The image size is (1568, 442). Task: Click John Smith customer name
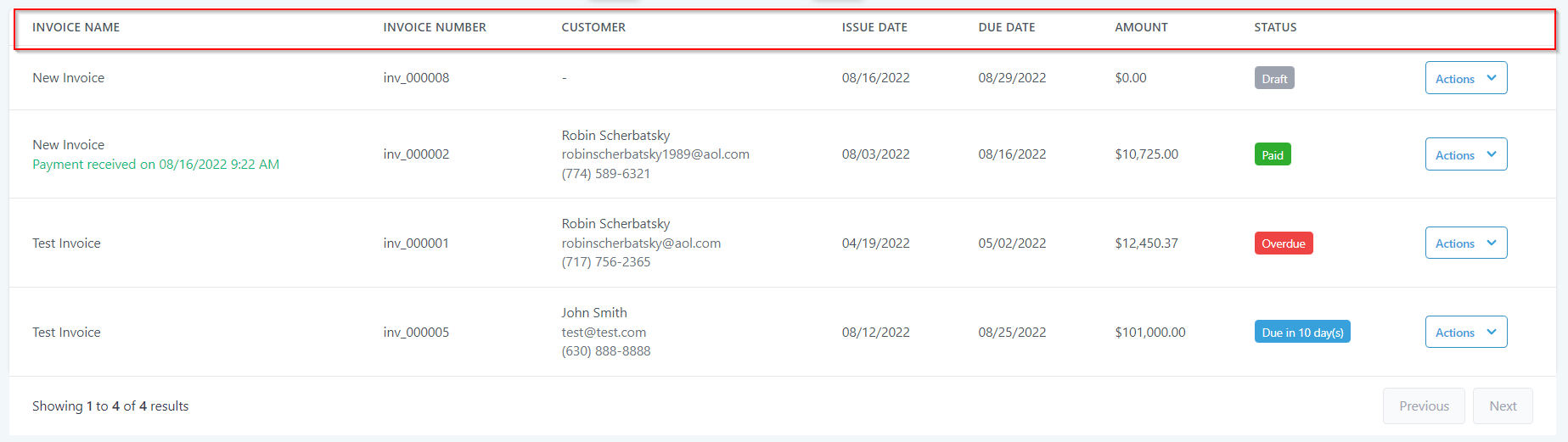pos(594,313)
